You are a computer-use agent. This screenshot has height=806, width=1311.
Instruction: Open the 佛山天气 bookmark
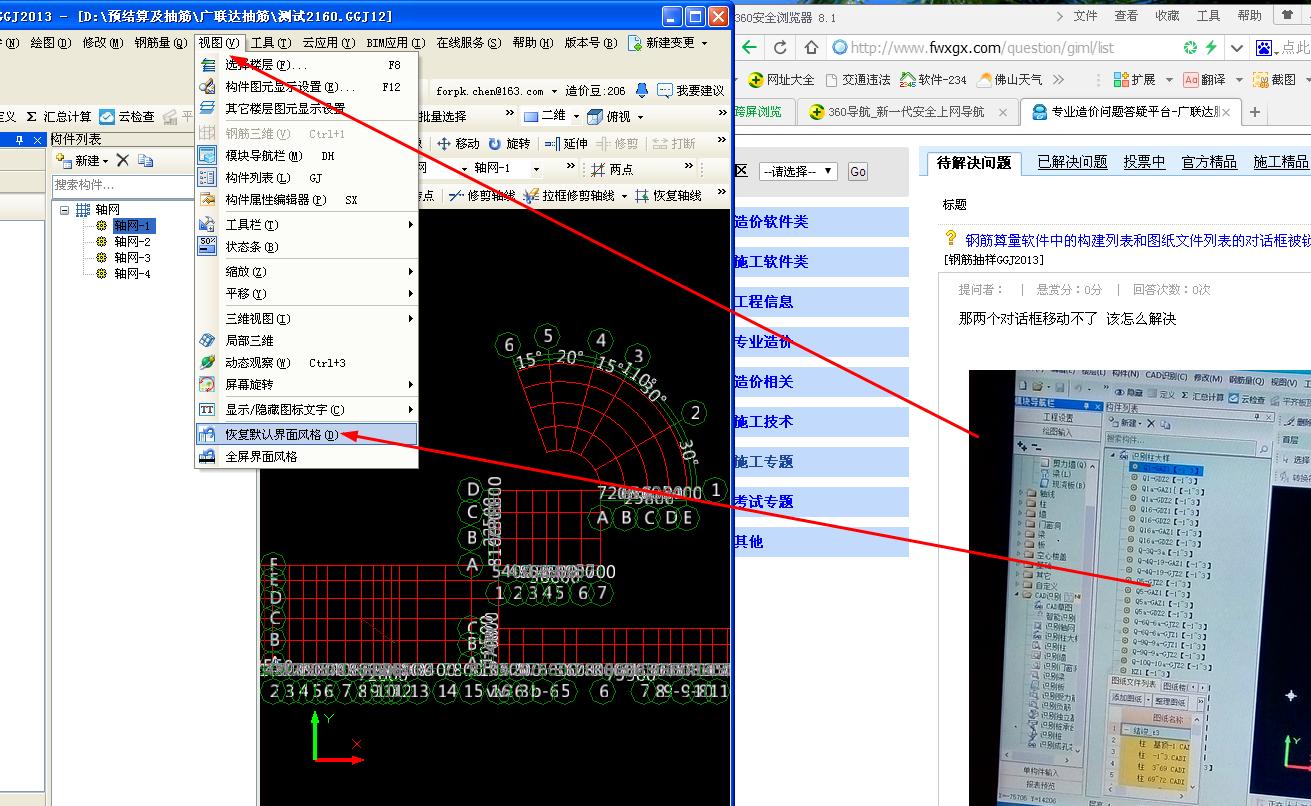(x=1011, y=80)
